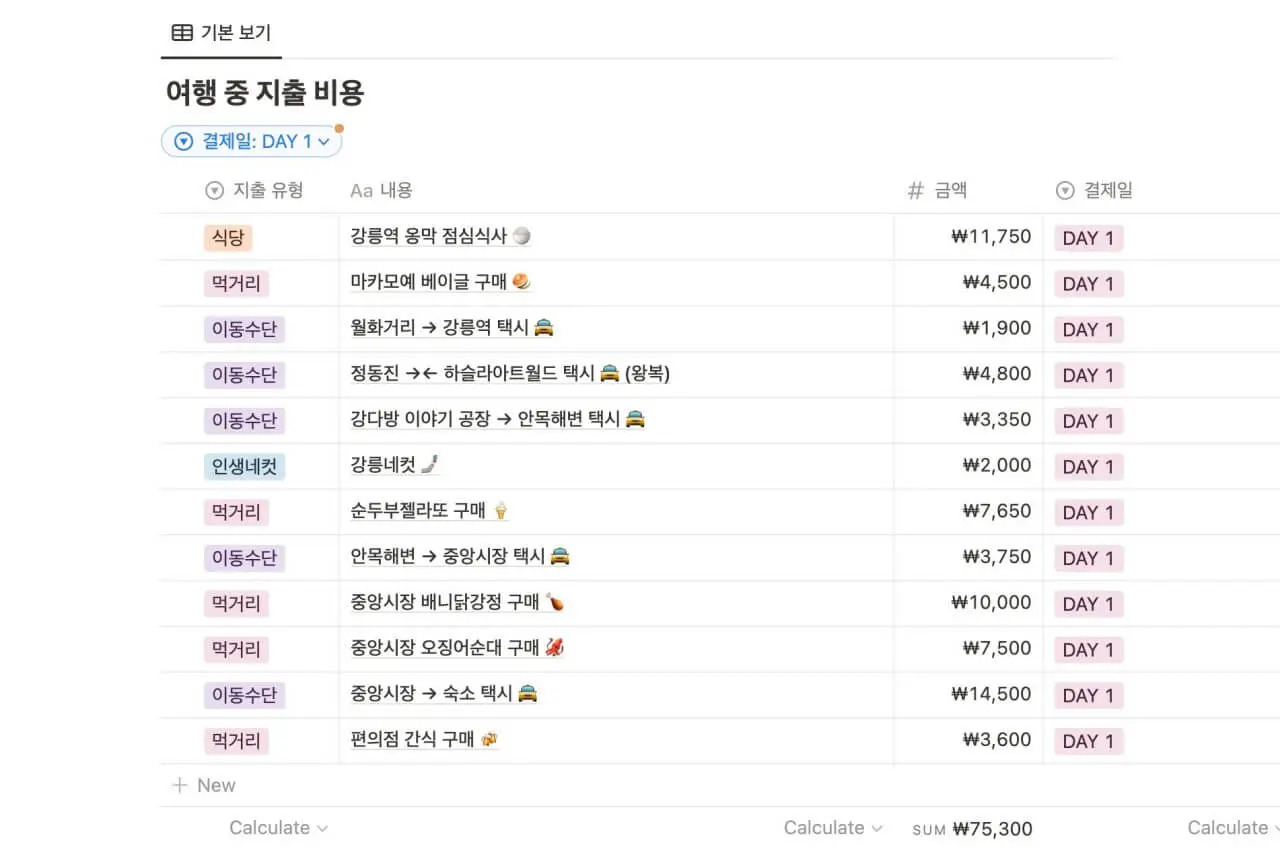
Task: Click the taxi emoji in 월화거리 → 강릉역 row
Action: pyautogui.click(x=544, y=328)
